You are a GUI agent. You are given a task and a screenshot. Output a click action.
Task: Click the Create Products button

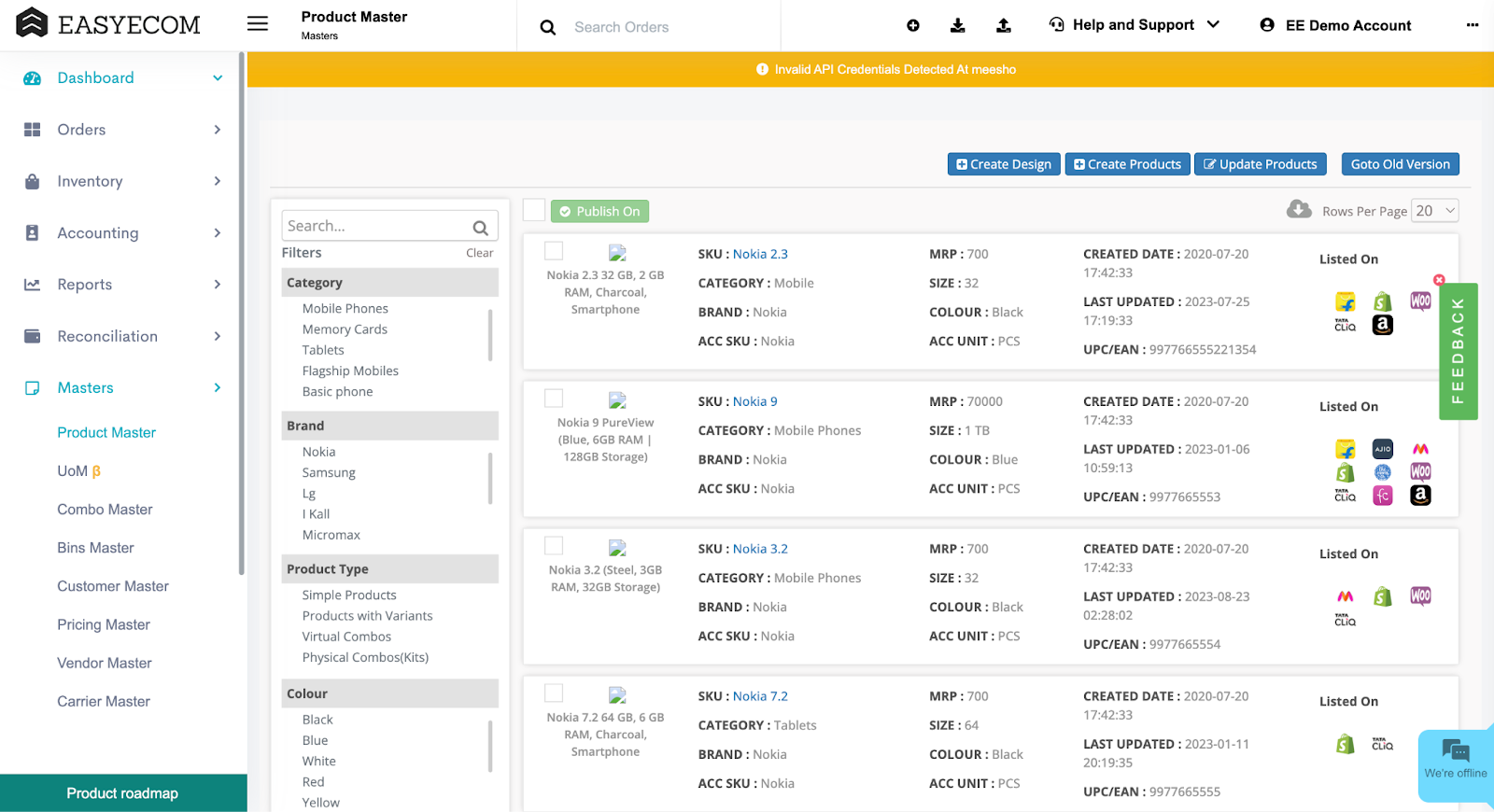tap(1127, 164)
